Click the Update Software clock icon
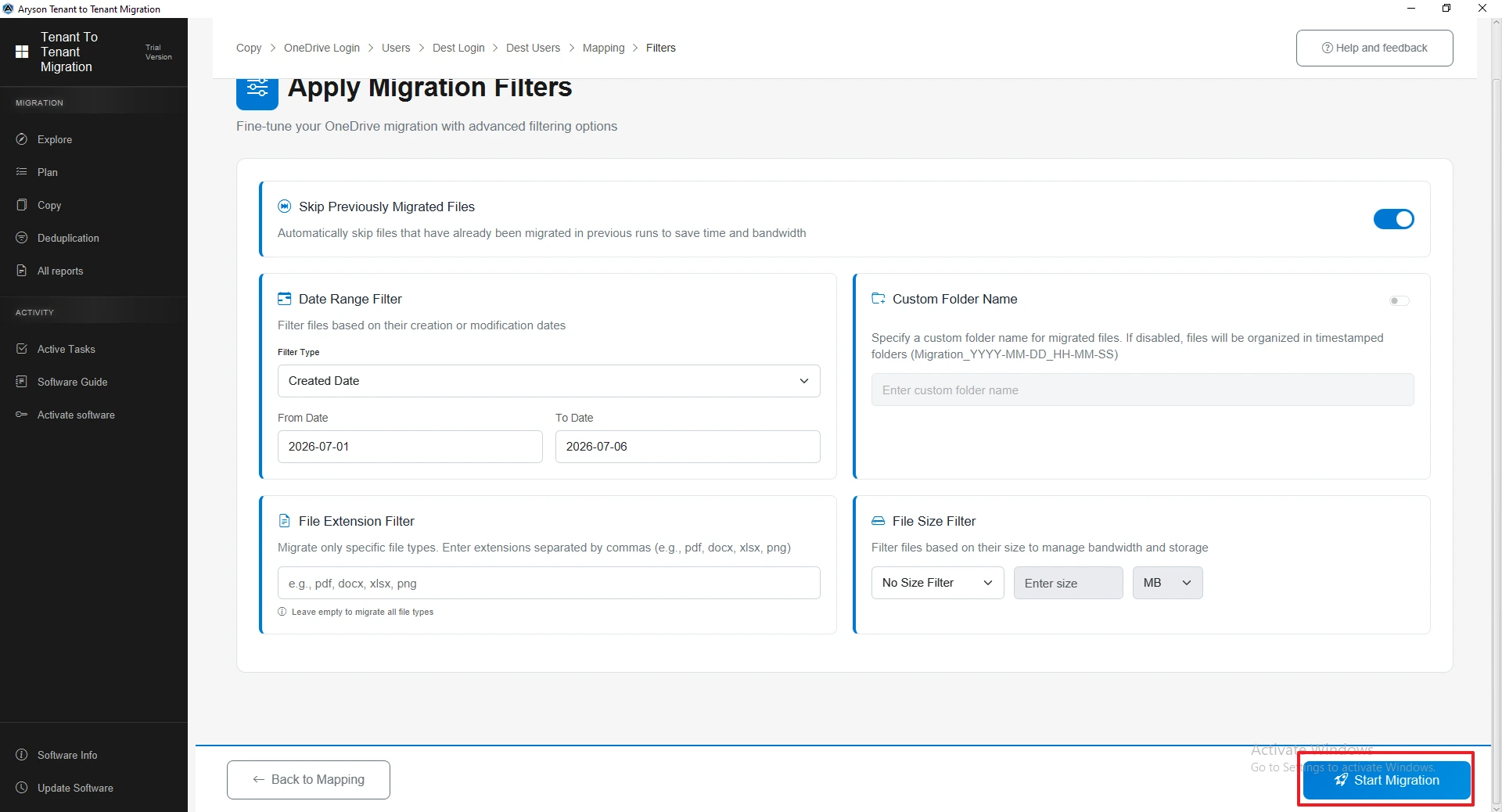Image resolution: width=1502 pixels, height=812 pixels. pyautogui.click(x=22, y=788)
